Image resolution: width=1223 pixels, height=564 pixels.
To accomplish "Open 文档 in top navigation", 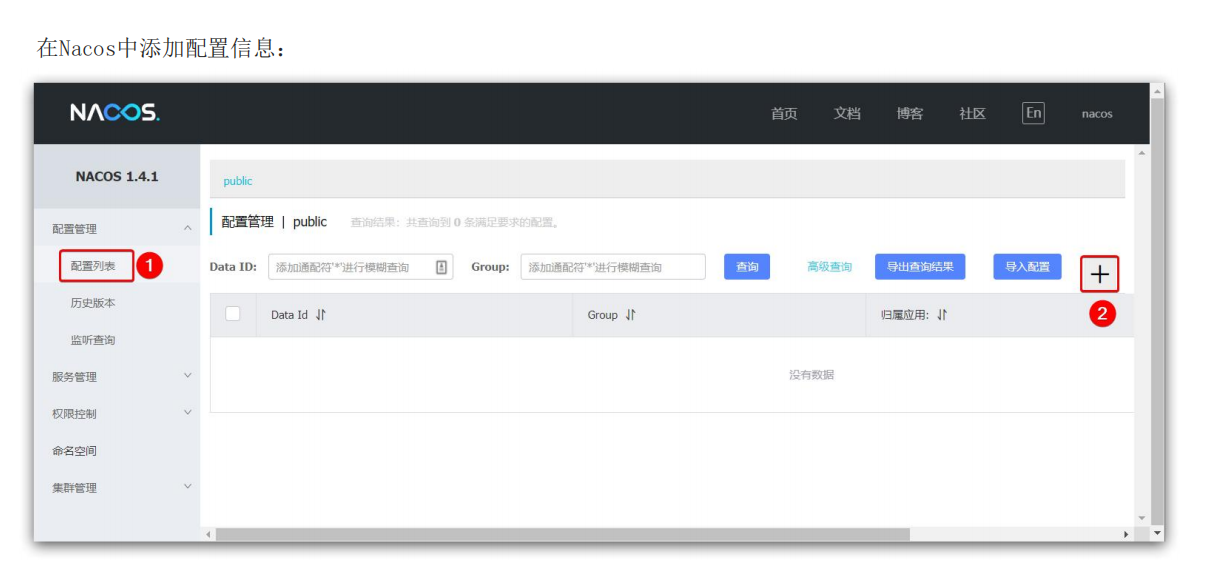I will click(847, 114).
